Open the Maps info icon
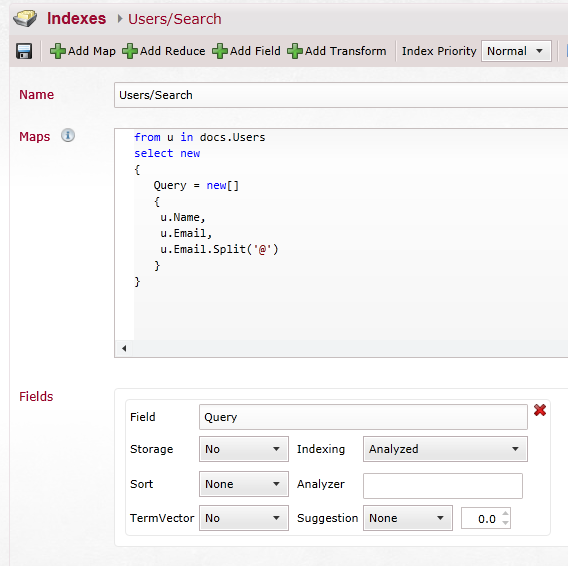Screen dimensions: 568x566 tap(68, 136)
